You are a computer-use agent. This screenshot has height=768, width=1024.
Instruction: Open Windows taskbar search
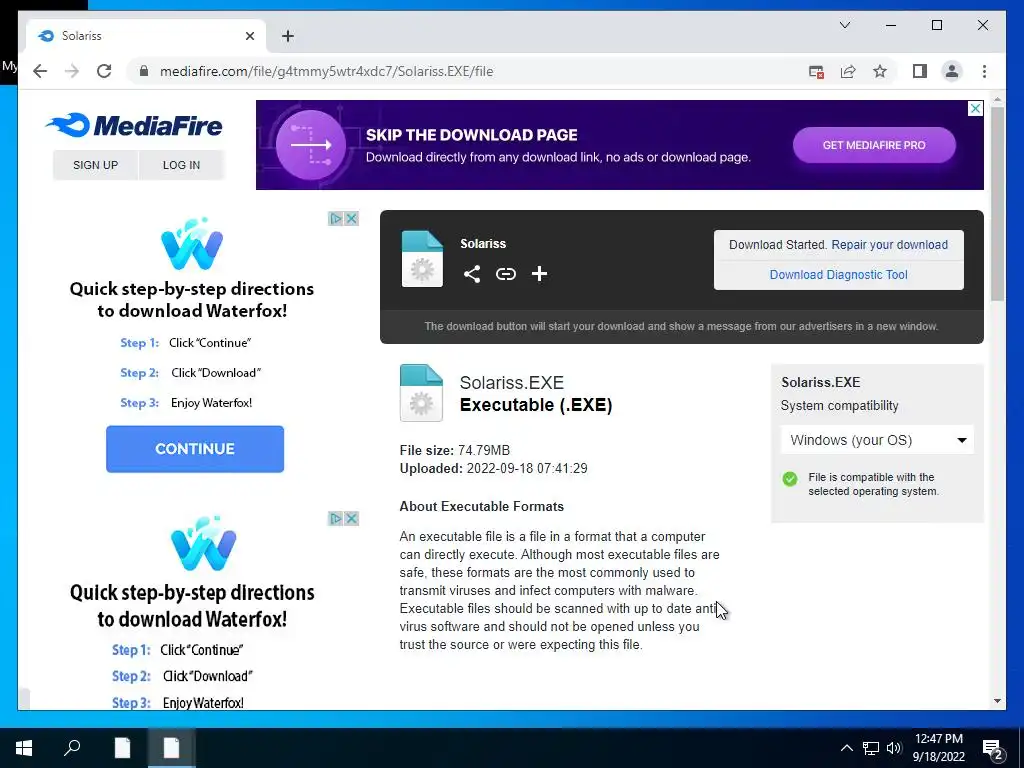tap(72, 747)
